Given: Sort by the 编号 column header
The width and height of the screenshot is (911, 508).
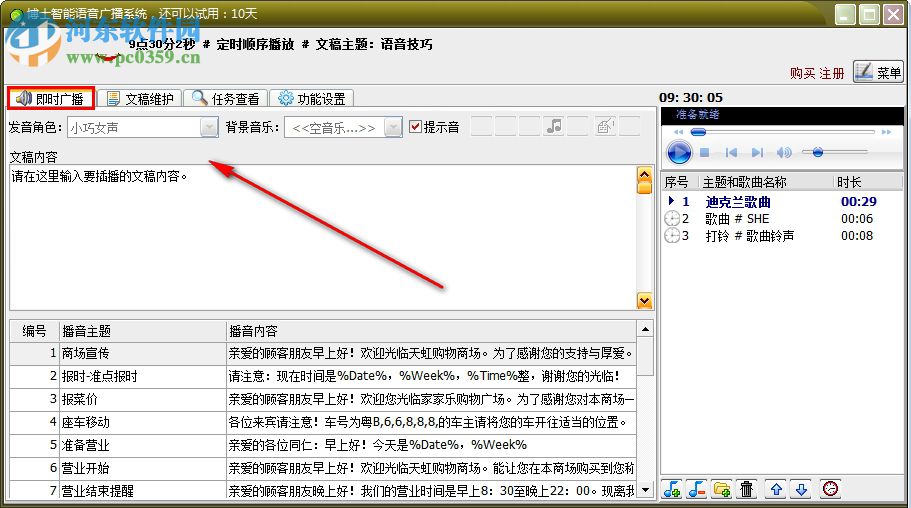Looking at the screenshot, I should 35,331.
